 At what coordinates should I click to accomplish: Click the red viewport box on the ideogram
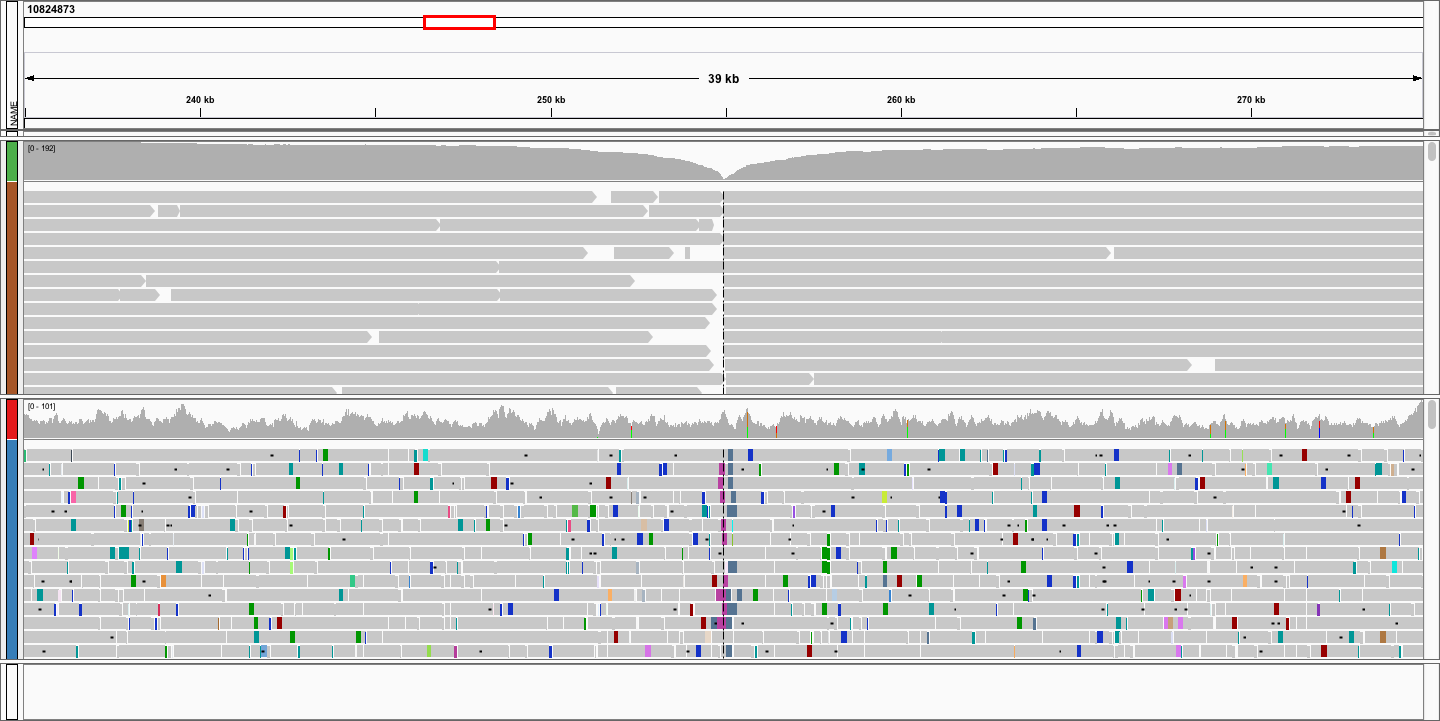(x=459, y=22)
